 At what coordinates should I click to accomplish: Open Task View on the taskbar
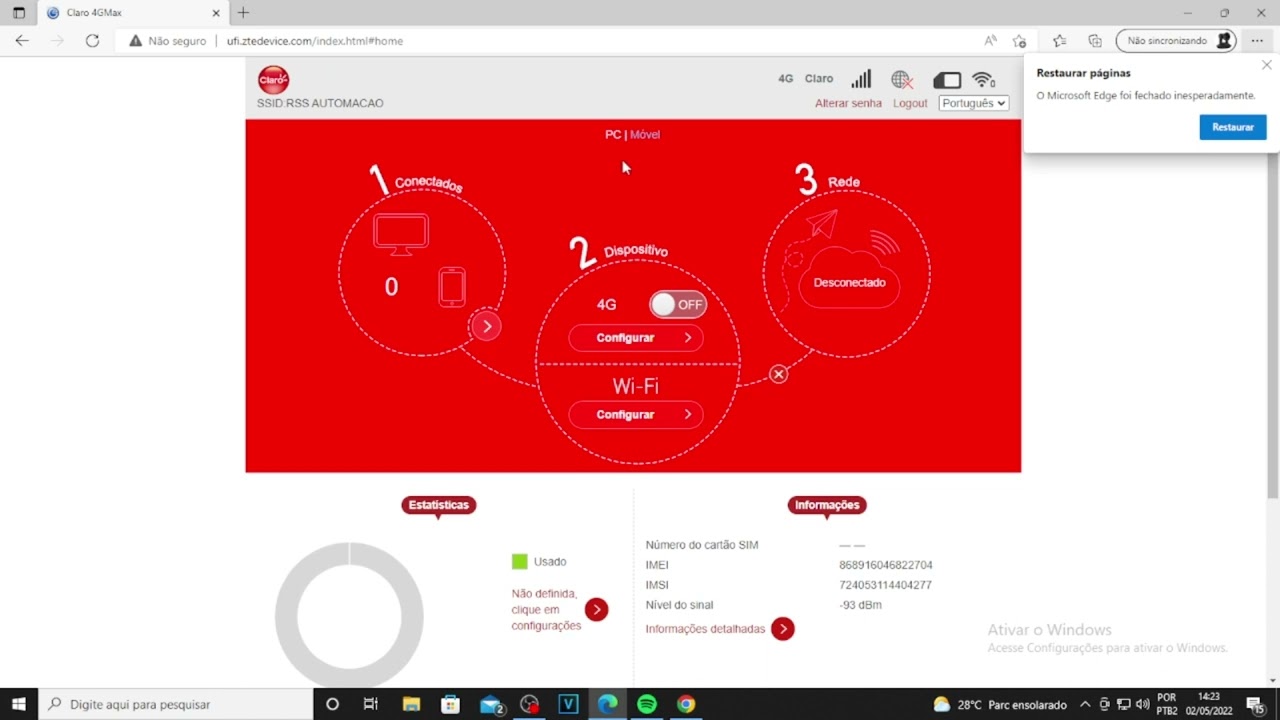click(x=371, y=704)
